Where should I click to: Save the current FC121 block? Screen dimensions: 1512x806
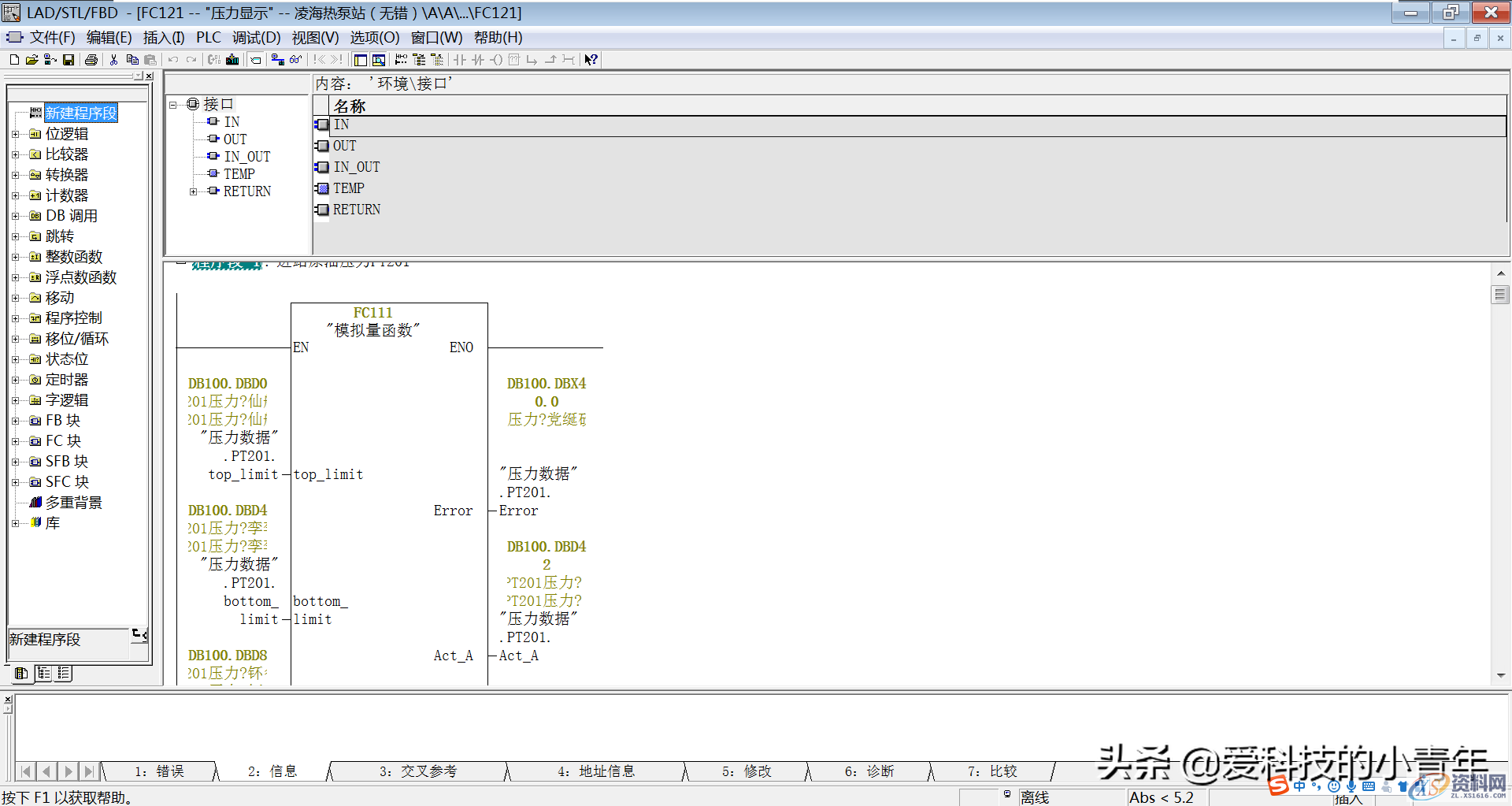tap(69, 59)
